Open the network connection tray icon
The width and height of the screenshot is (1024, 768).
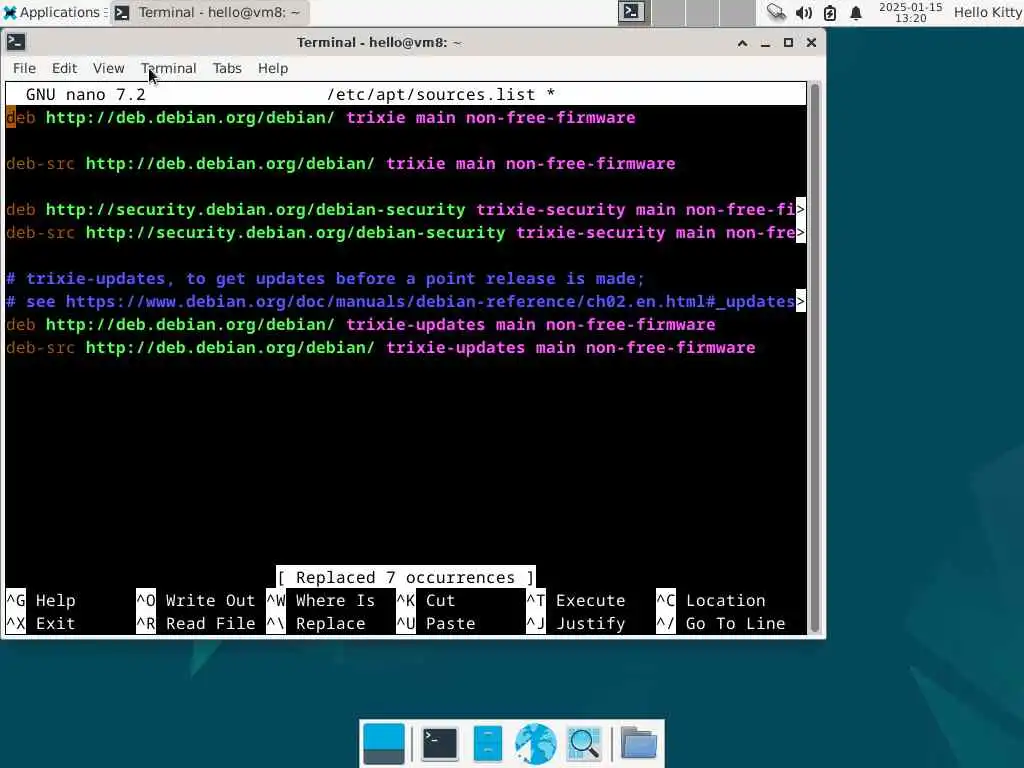click(776, 12)
